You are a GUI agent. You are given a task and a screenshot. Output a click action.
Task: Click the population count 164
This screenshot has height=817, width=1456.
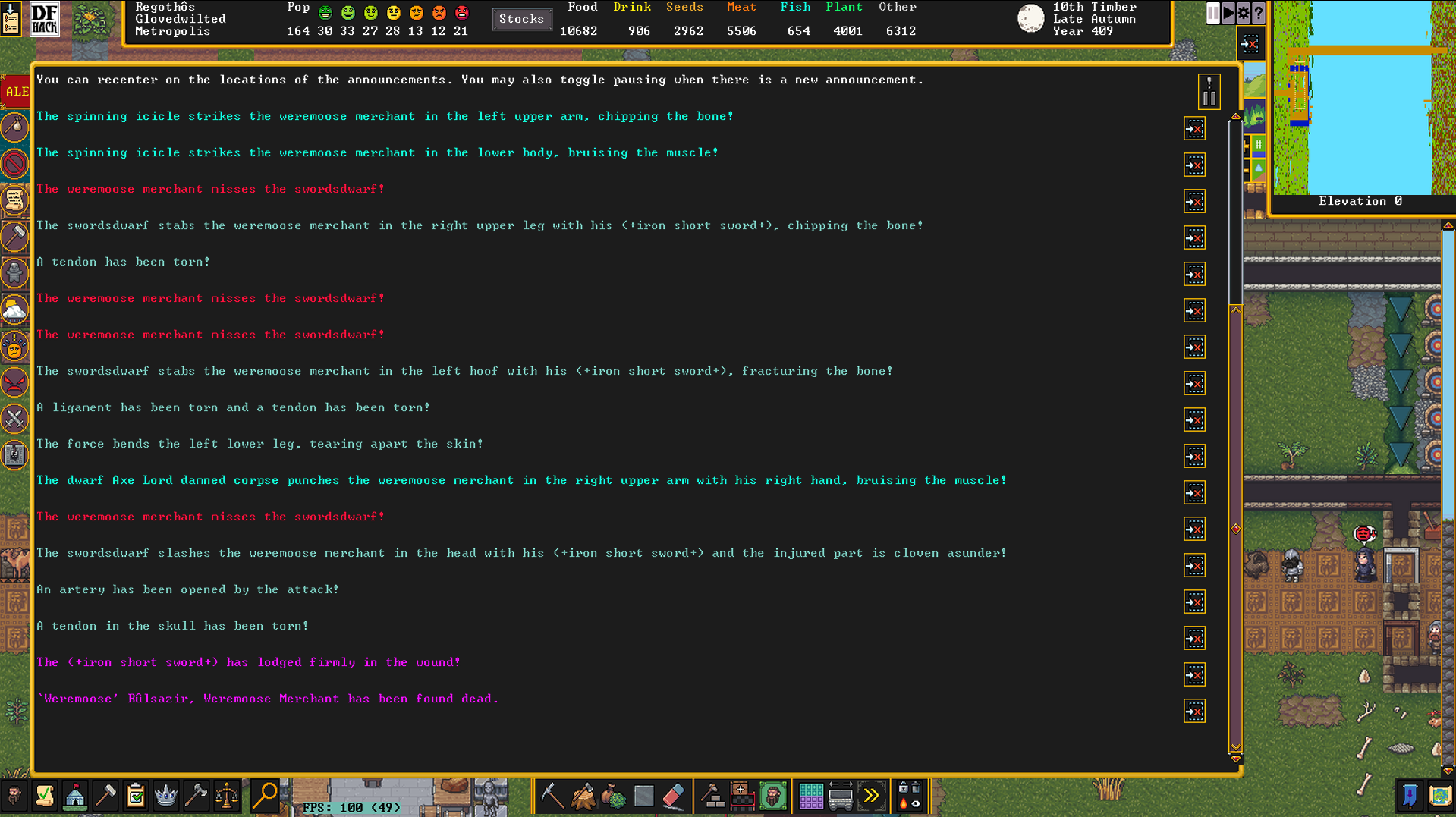[298, 31]
